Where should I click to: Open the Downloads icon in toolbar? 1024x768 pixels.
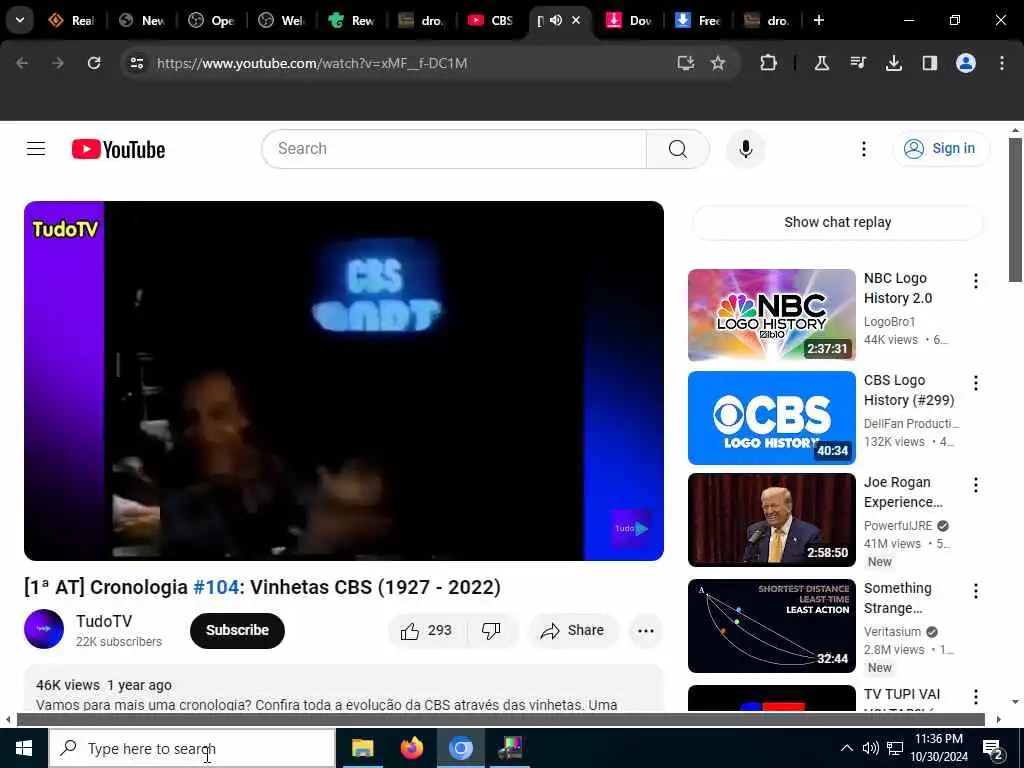[893, 63]
